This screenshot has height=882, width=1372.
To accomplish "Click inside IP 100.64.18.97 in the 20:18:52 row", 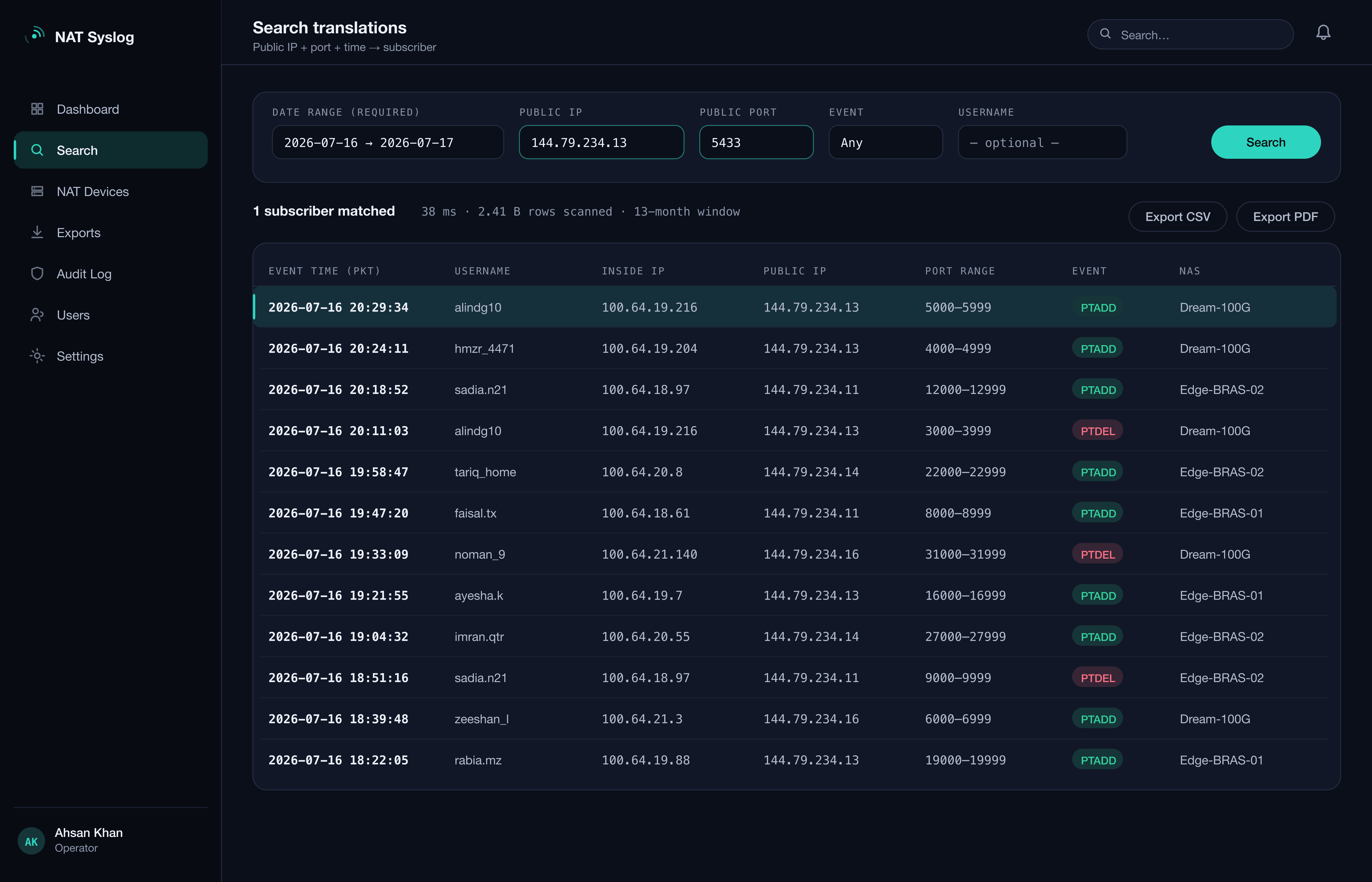I will click(x=645, y=390).
